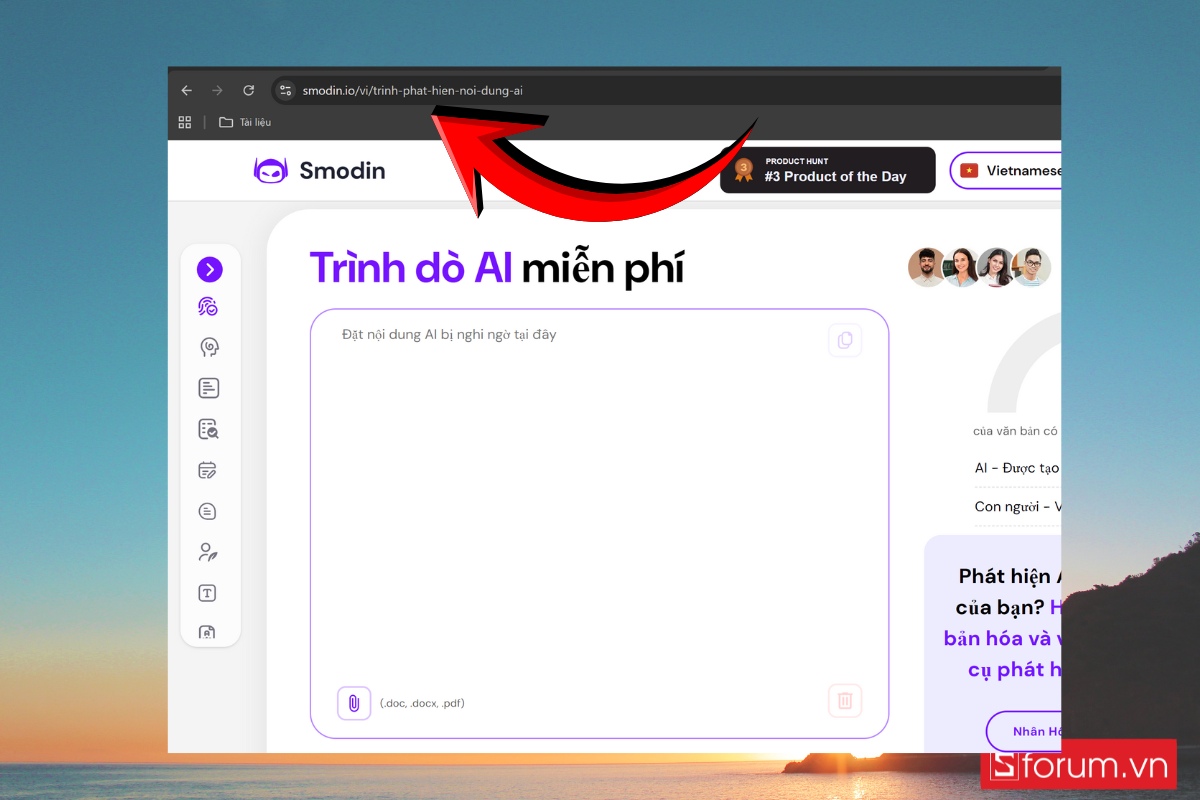Open the chat tool speech bubble icon
Image resolution: width=1200 pixels, height=800 pixels.
(209, 510)
